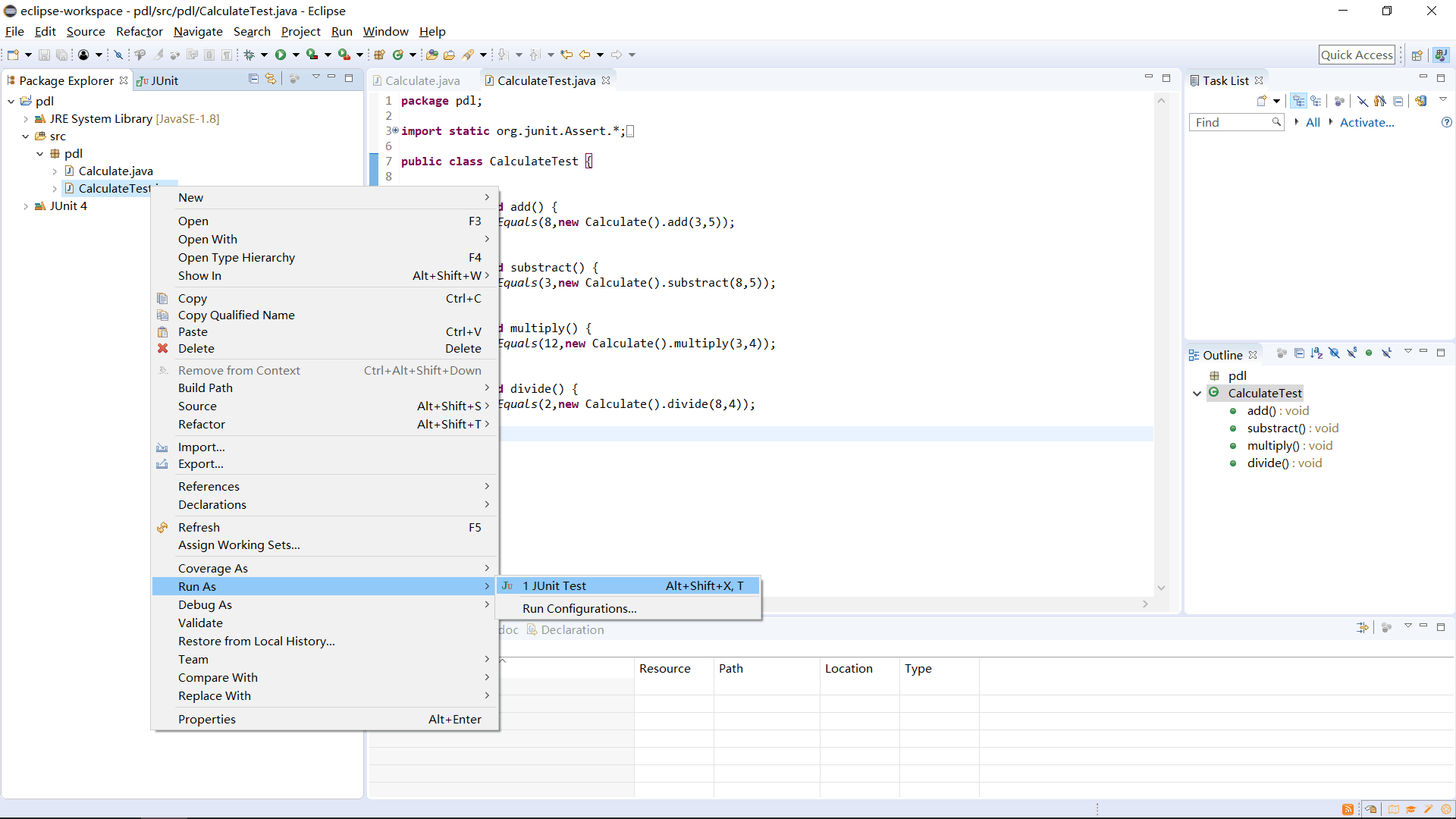Click the Save All toolbar icon

62,55
